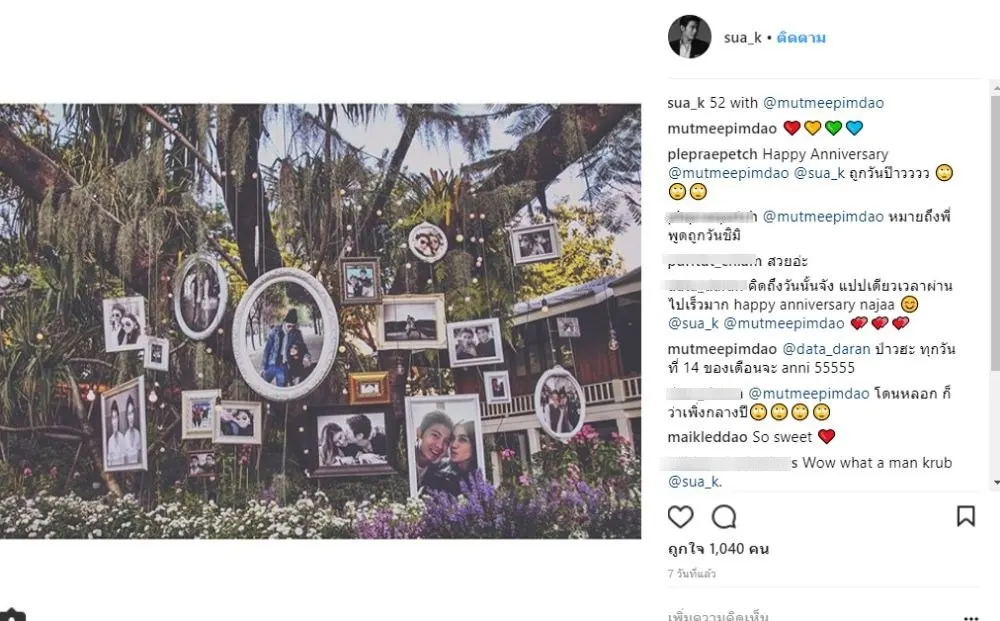The width and height of the screenshot is (1000, 621).
Task: Open the post timestamp 7 วันที่แล้ว
Action: pos(692,574)
